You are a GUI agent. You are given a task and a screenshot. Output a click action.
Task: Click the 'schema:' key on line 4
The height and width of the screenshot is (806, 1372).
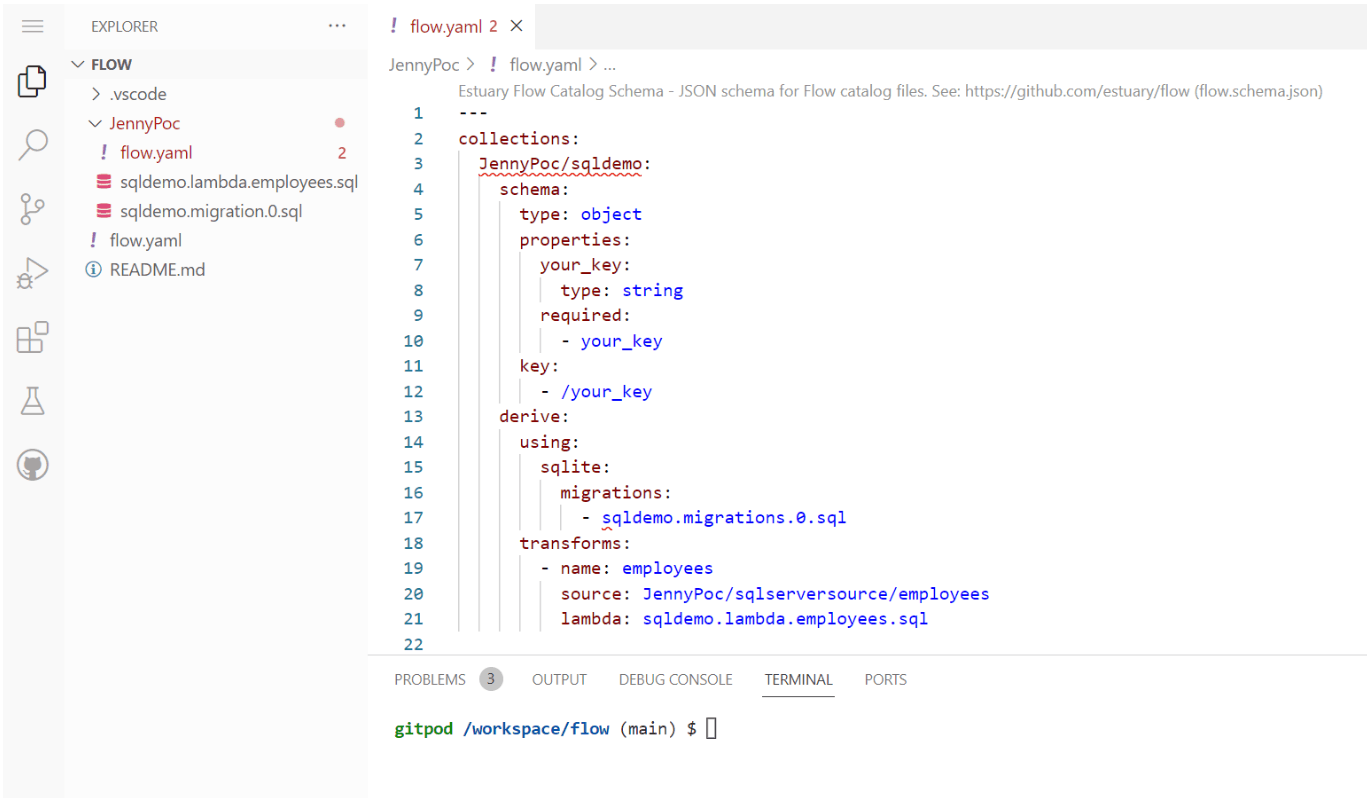(534, 189)
